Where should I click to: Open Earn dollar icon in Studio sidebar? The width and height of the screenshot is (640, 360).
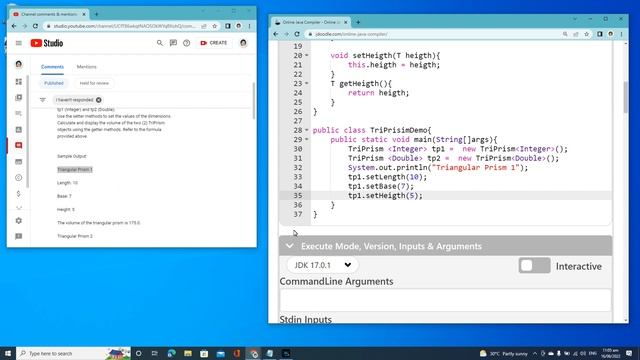pos(18,193)
